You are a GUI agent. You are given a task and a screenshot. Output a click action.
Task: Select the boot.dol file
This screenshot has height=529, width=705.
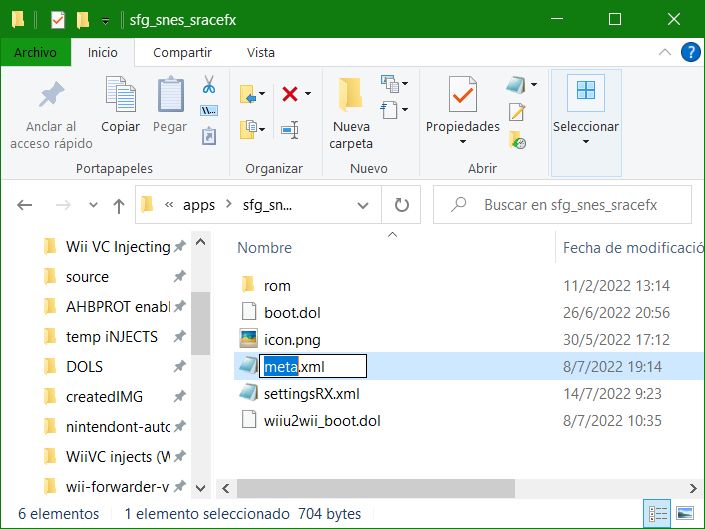pyautogui.click(x=292, y=313)
